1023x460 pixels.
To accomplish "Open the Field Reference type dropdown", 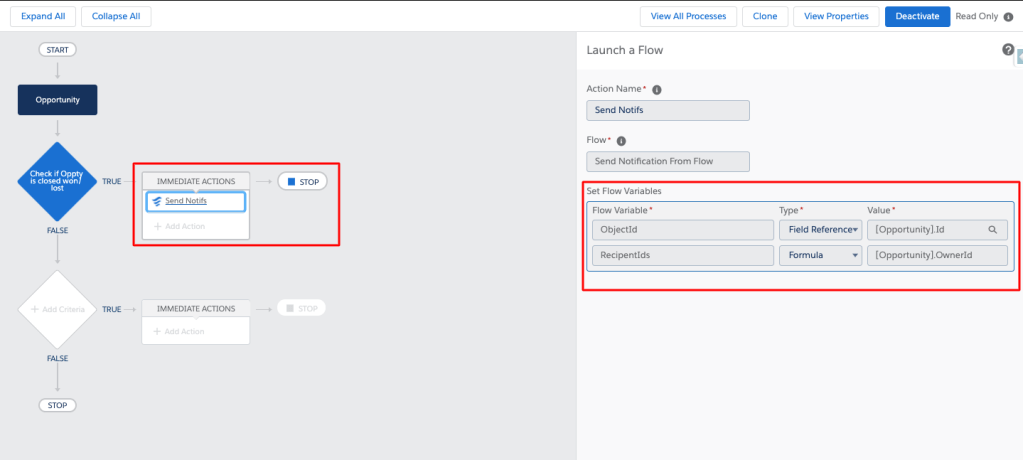I will 820,230.
